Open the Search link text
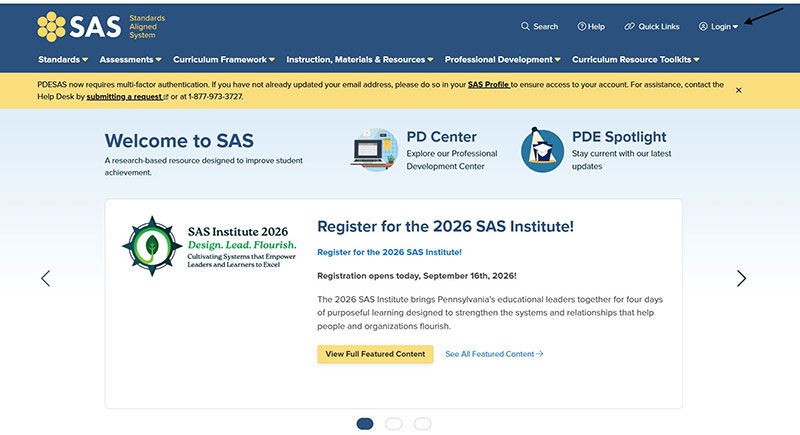Image resolution: width=800 pixels, height=435 pixels. [545, 27]
